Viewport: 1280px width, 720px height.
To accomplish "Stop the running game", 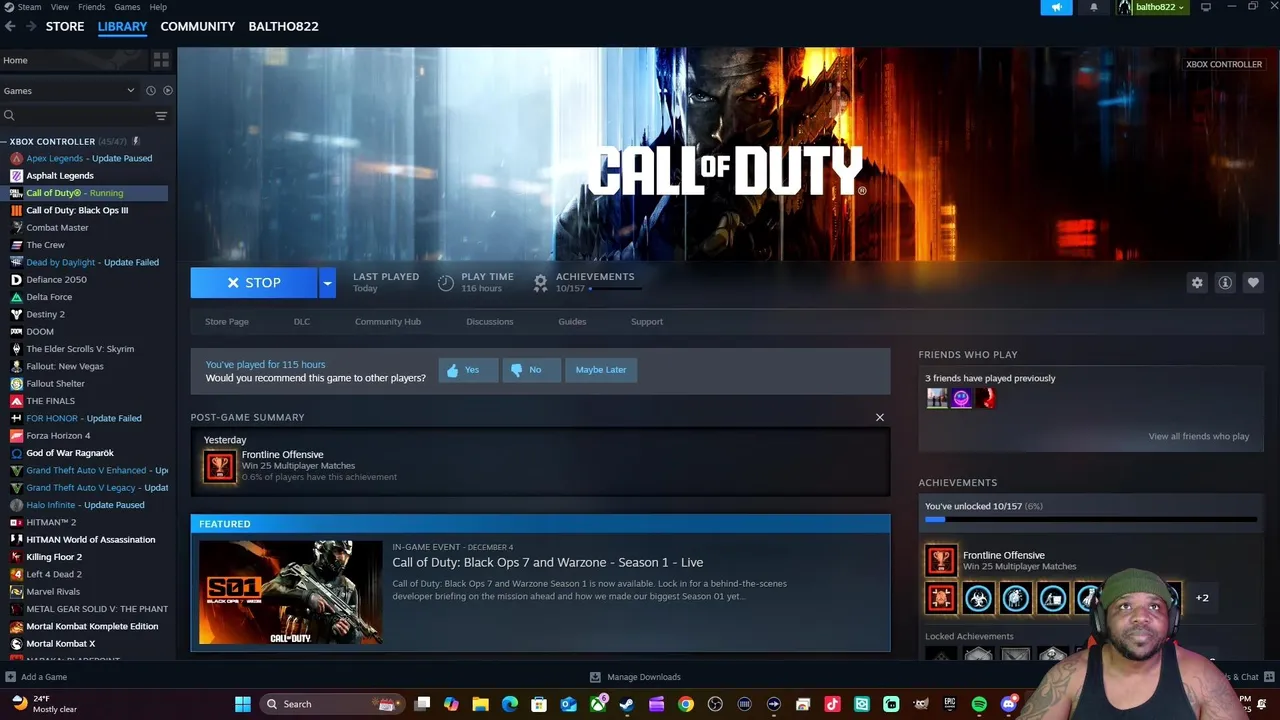I will [x=254, y=283].
